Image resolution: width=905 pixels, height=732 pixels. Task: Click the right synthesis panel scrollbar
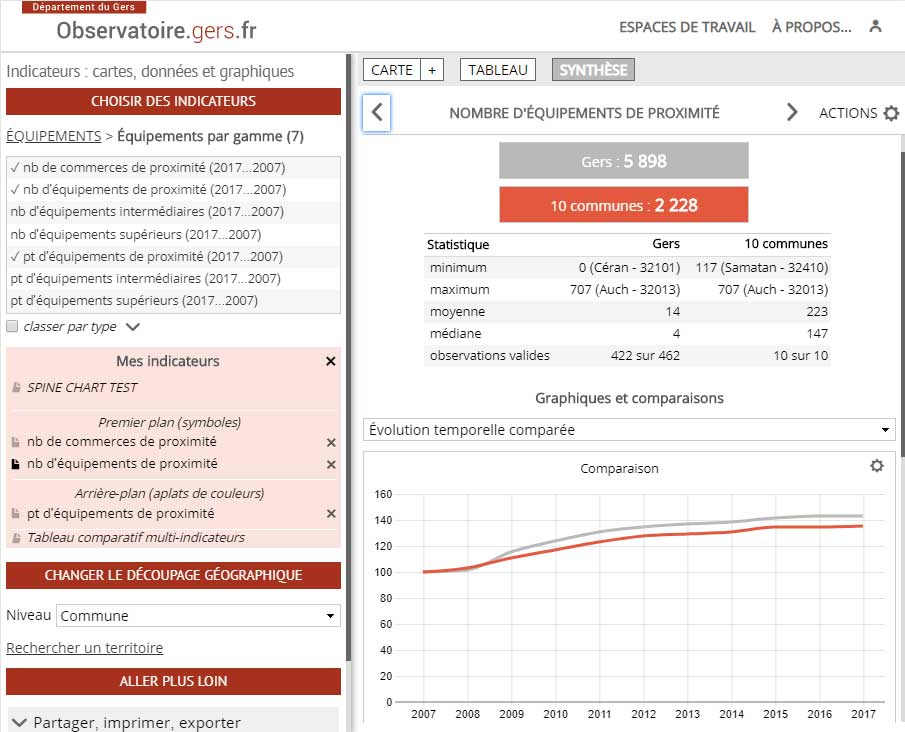(902, 303)
